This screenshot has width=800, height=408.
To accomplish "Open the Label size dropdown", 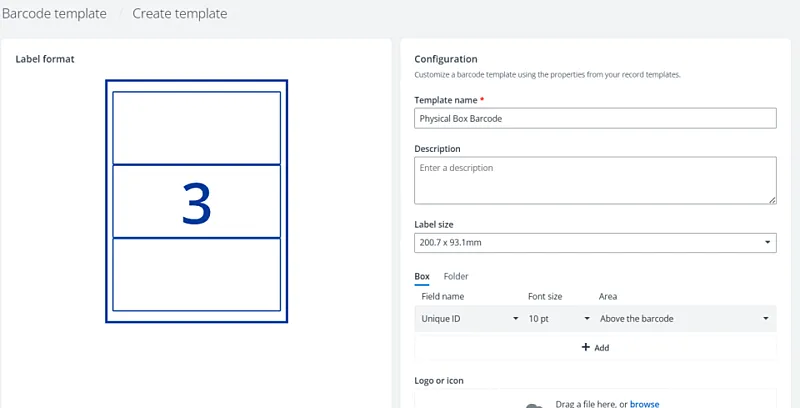I will [x=595, y=243].
